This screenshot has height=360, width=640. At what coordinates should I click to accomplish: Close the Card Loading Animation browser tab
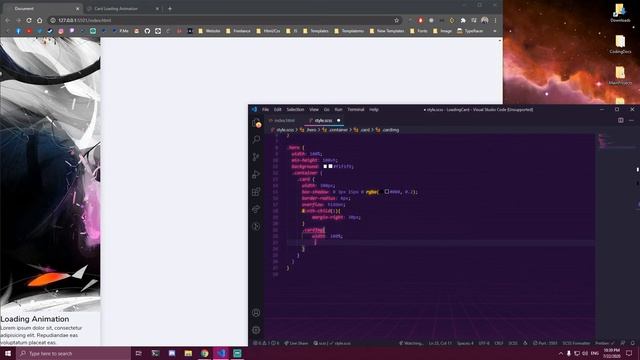157,9
